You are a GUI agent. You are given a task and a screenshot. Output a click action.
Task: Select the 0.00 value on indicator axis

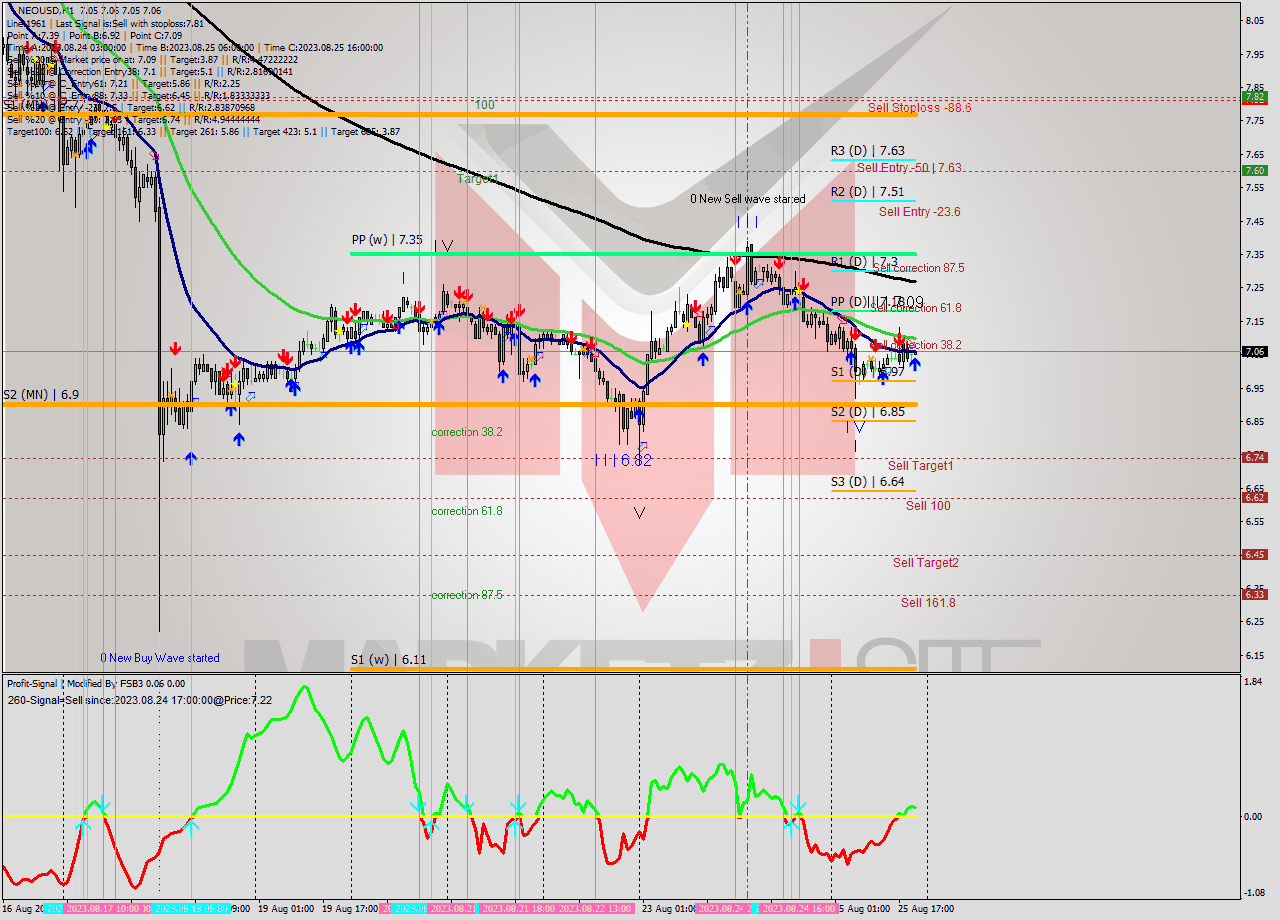click(1254, 816)
